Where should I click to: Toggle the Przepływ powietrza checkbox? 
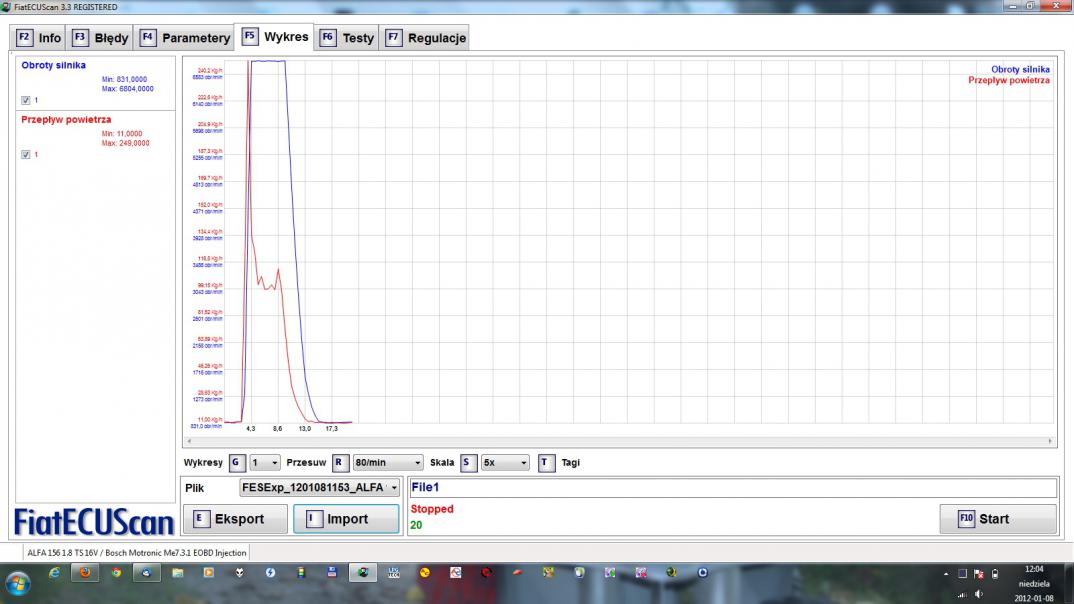[26, 154]
